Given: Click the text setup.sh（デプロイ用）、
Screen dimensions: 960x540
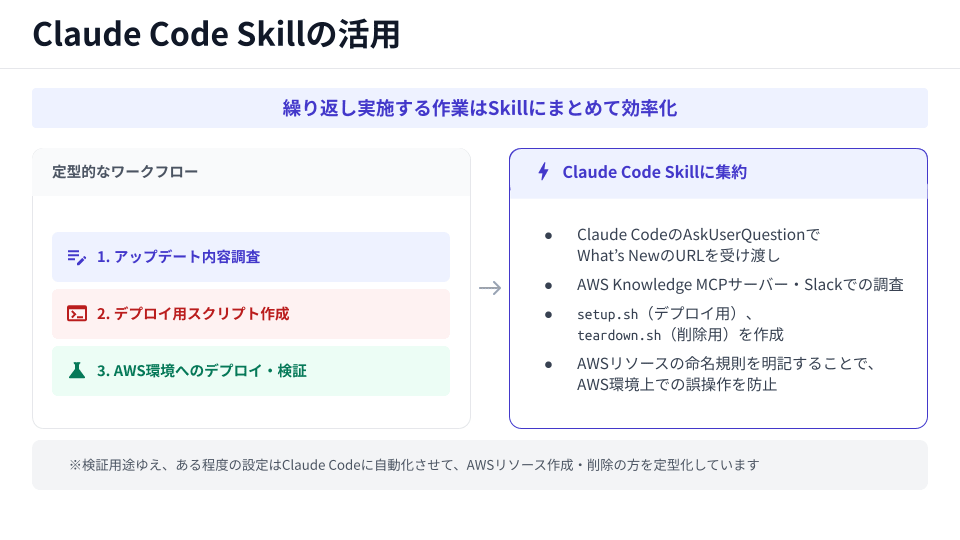Looking at the screenshot, I should pos(665,314).
